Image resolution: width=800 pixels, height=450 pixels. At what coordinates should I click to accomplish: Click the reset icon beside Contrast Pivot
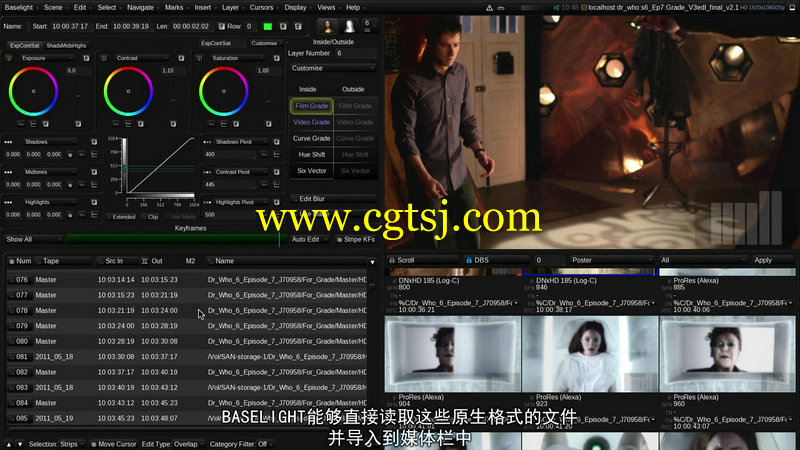pyautogui.click(x=277, y=172)
